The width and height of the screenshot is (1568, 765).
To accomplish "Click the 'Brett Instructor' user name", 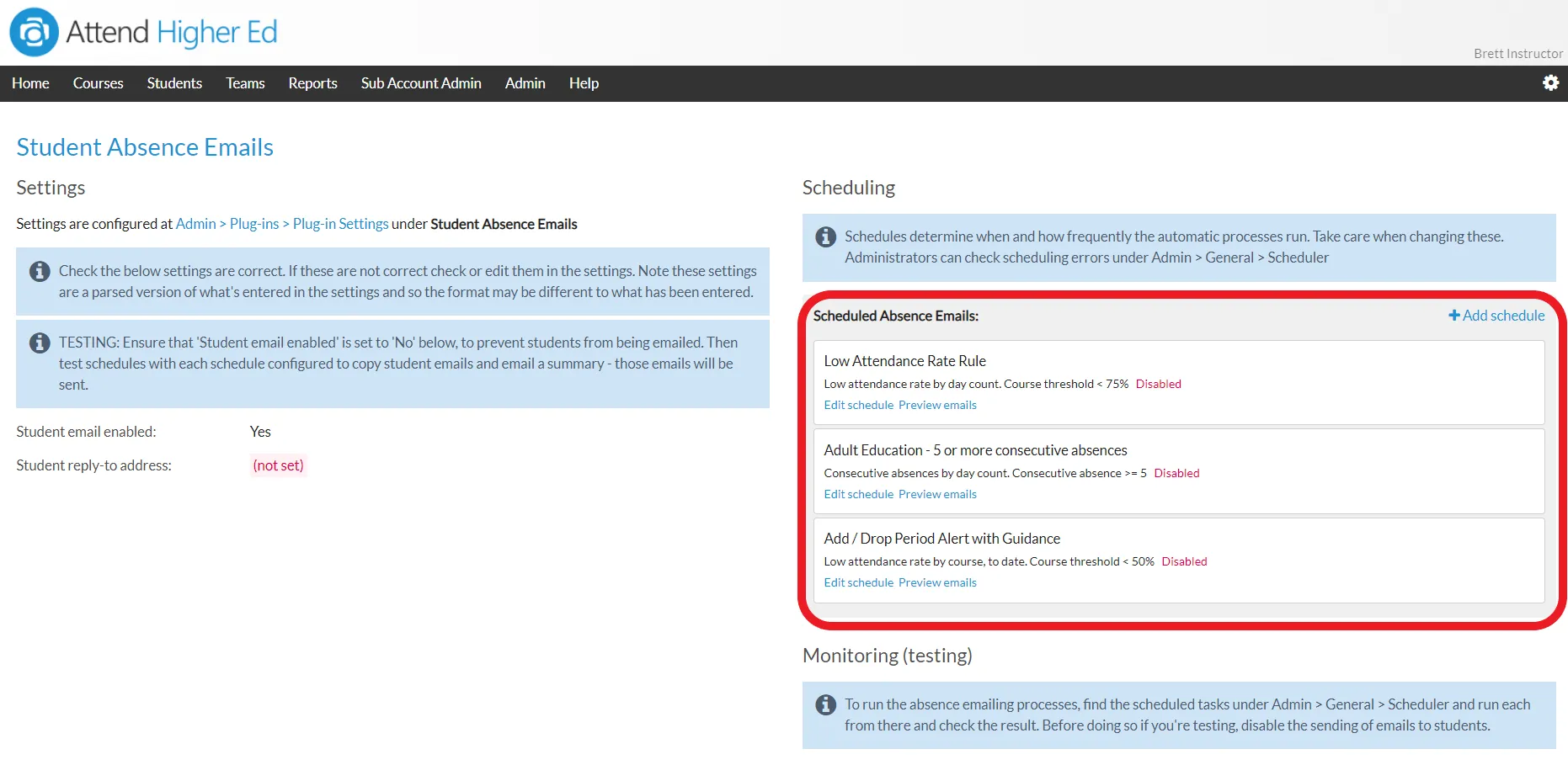I will pos(1517,53).
